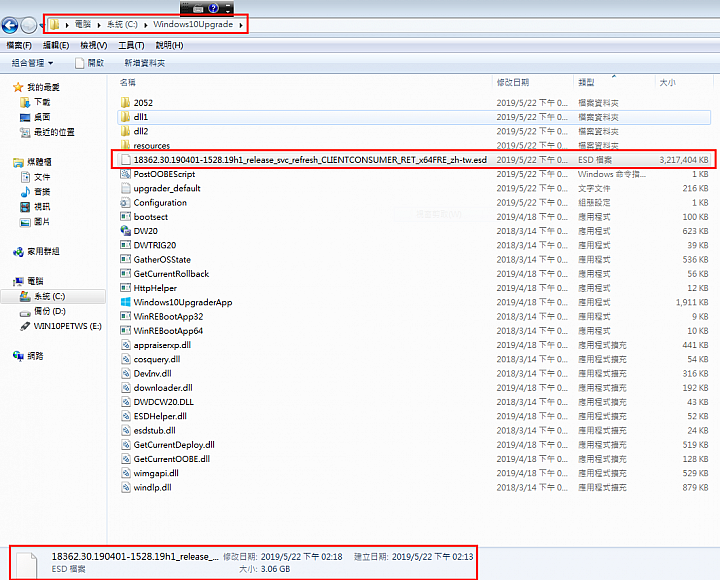The height and width of the screenshot is (580, 720).
Task: Click the Videos library icon in the sidebar
Action: coord(25,207)
